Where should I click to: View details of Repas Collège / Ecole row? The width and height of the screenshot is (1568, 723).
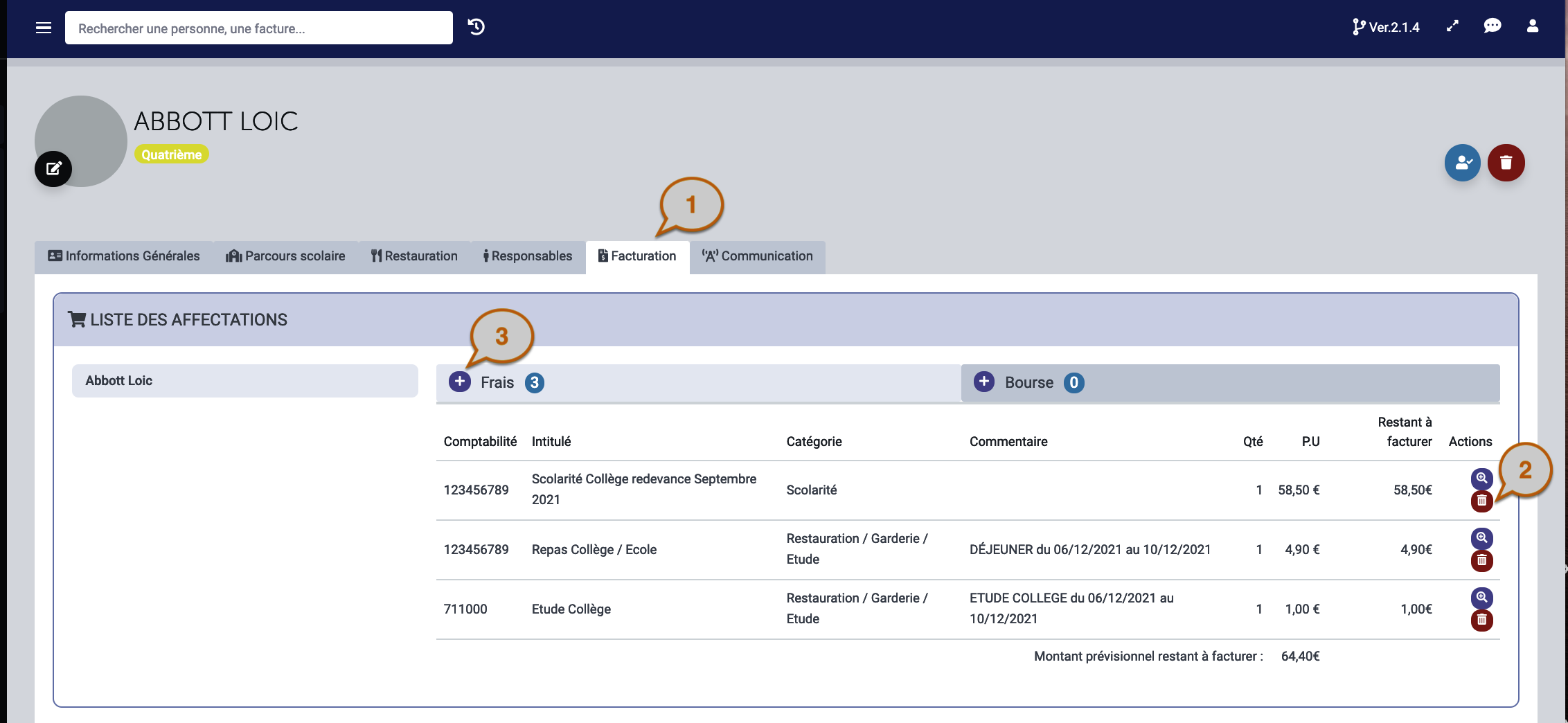click(1481, 538)
